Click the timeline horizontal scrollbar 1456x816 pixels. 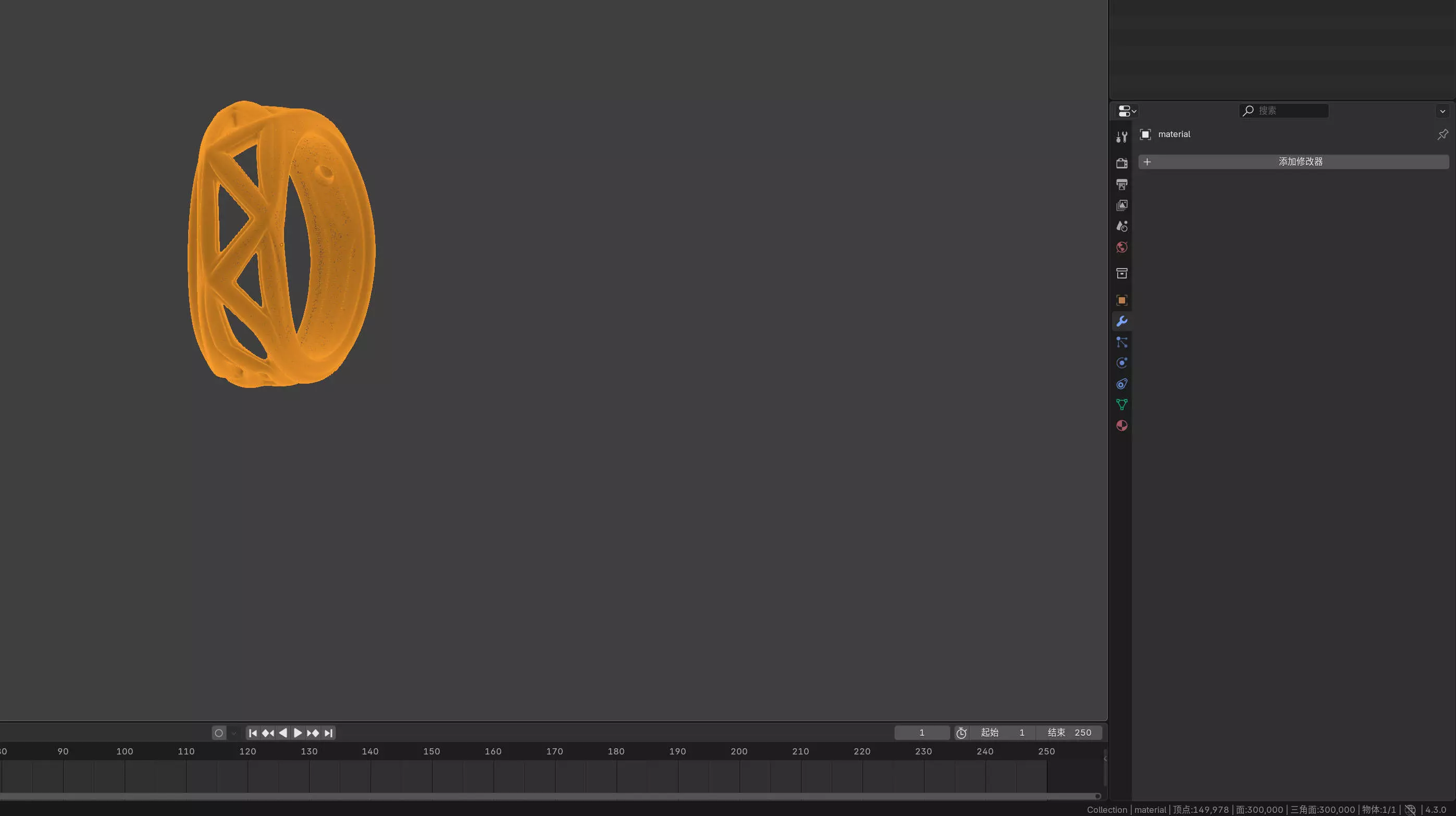pyautogui.click(x=548, y=796)
